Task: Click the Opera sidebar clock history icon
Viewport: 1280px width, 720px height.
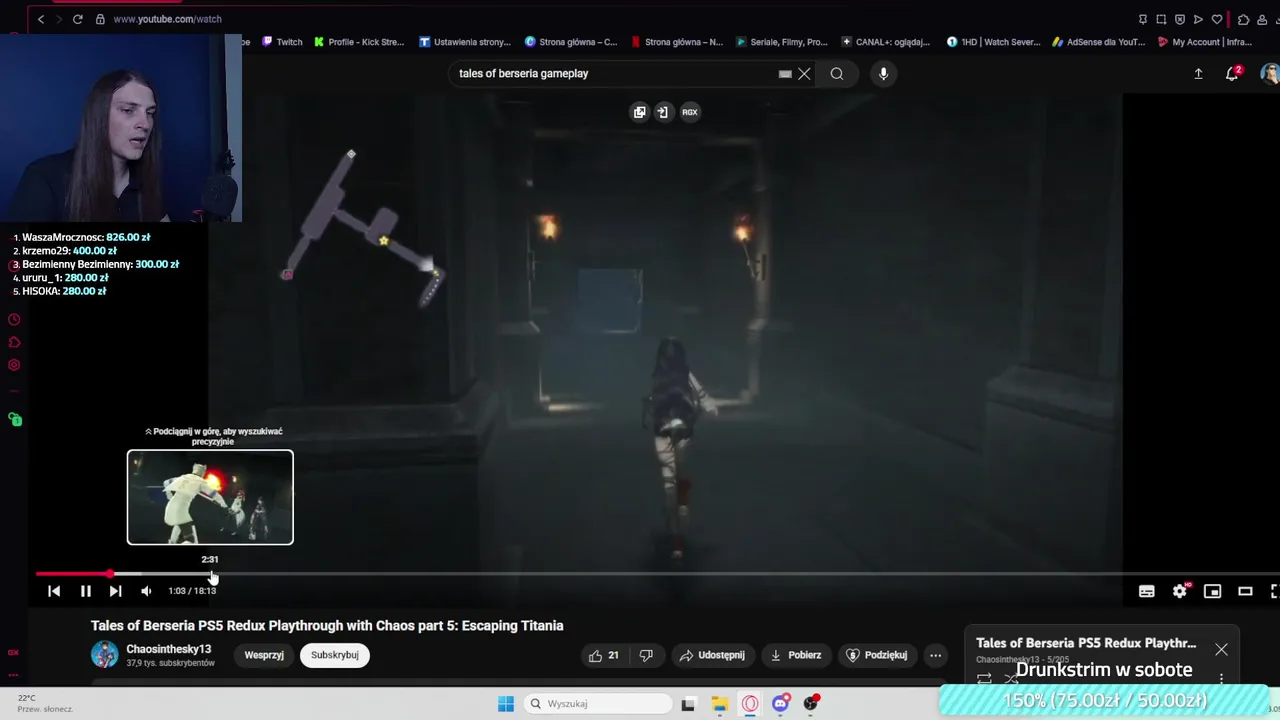Action: tap(14, 320)
